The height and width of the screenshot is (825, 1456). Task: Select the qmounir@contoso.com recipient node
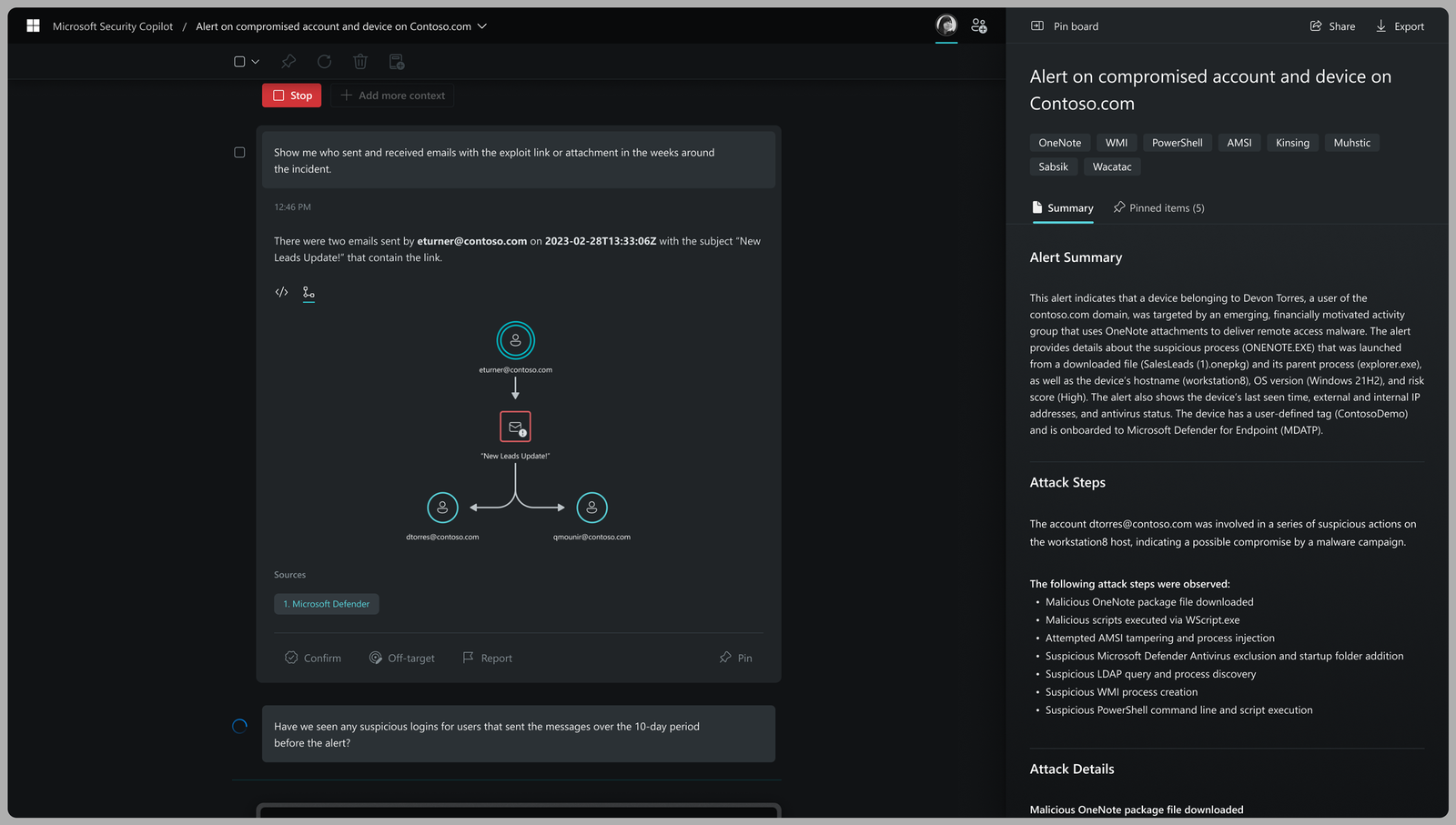(x=591, y=508)
